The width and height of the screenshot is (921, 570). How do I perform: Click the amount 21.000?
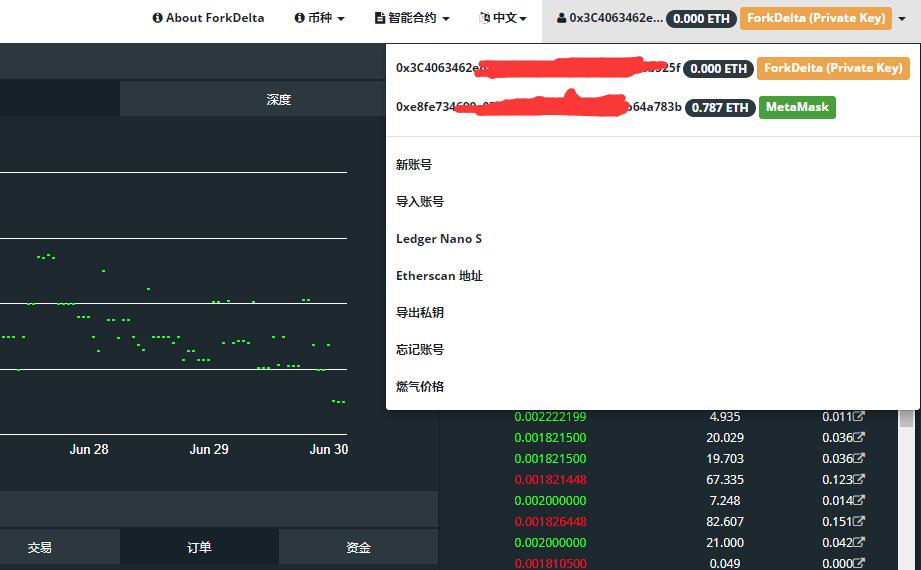pos(725,542)
